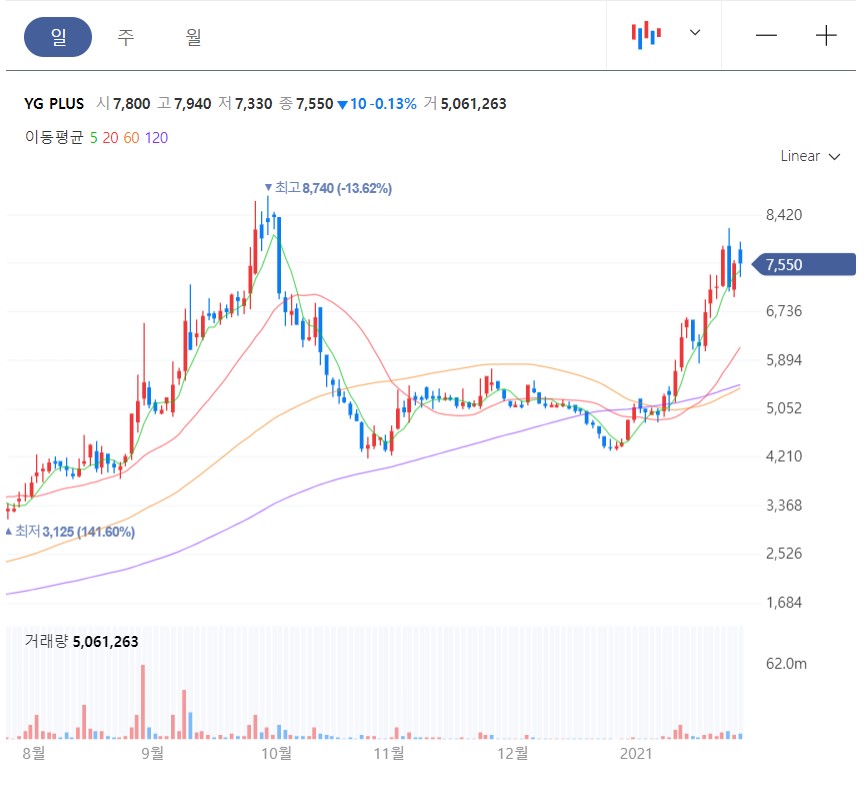Expand the chart type dropdown chevron
Viewport: 867px width, 796px height.
pyautogui.click(x=695, y=33)
